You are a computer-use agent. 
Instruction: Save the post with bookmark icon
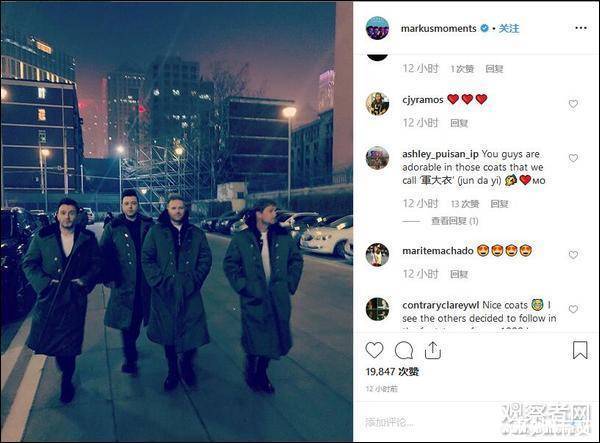[580, 350]
